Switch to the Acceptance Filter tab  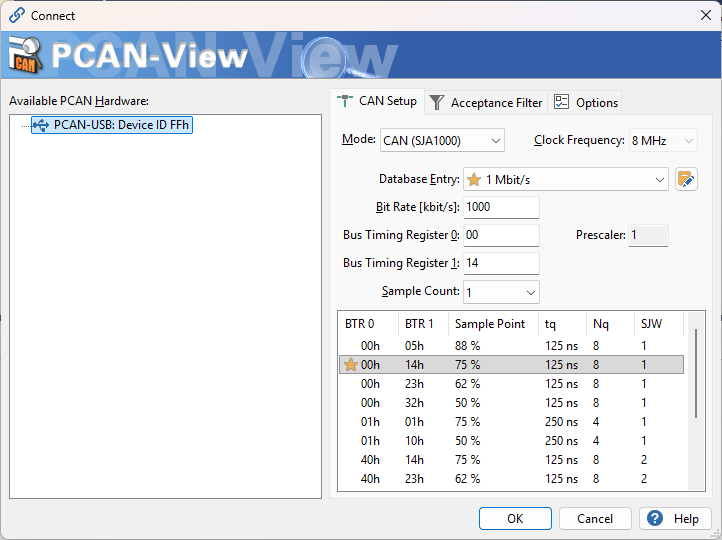coord(486,102)
